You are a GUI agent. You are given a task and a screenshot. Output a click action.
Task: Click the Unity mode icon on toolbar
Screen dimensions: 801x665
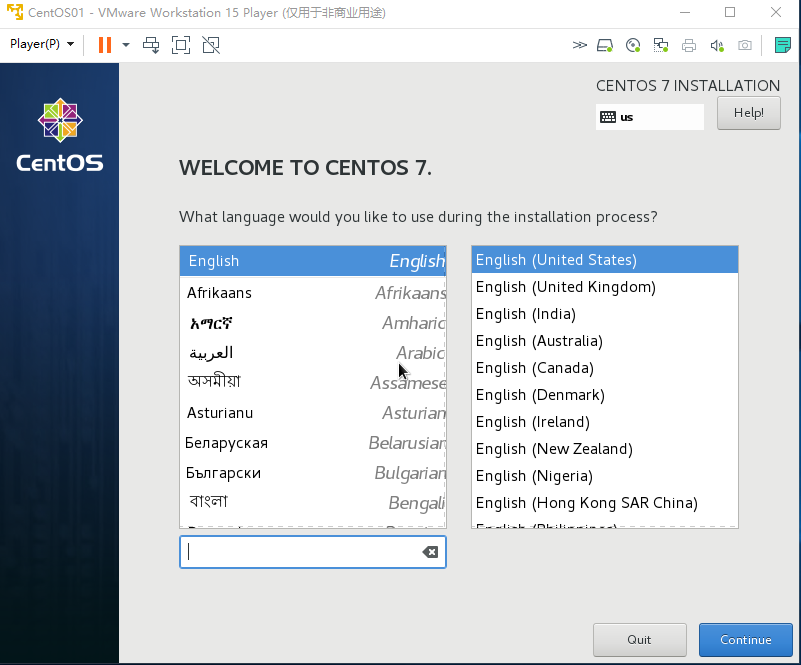tap(210, 45)
